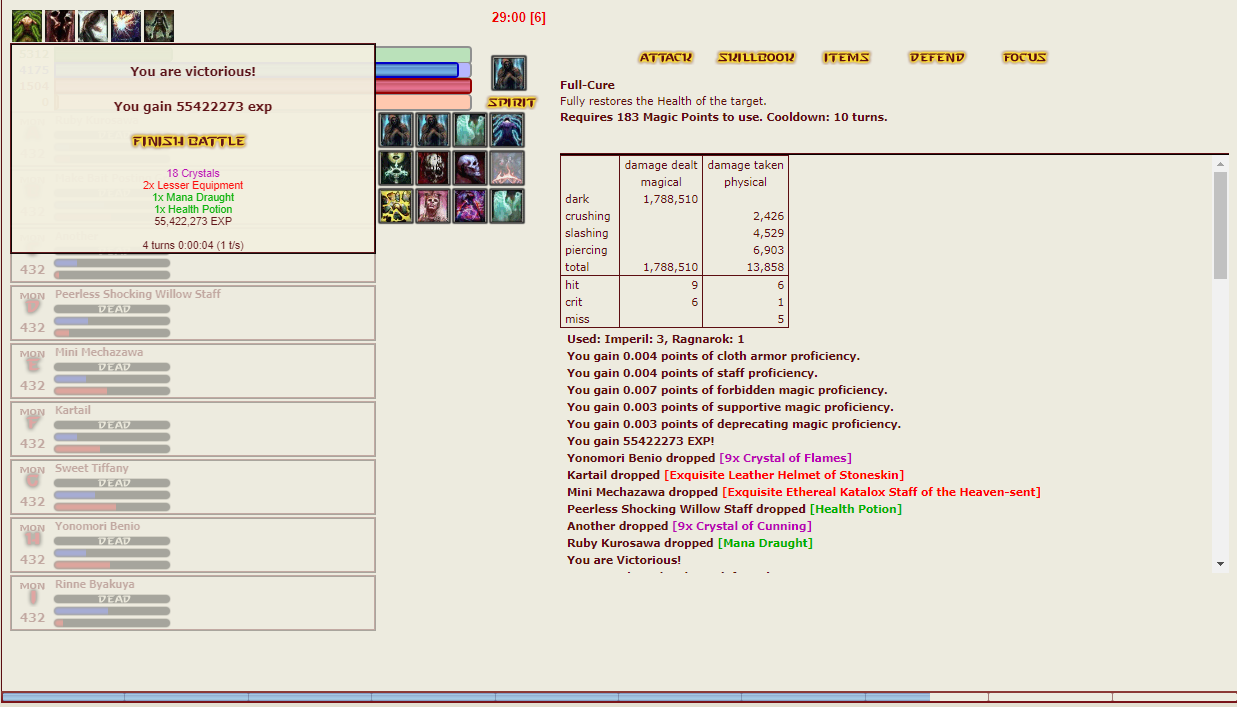The image size is (1237, 707).
Task: Click the Exquisite Leather Helmet of Stoneskin drop
Action: [785, 475]
